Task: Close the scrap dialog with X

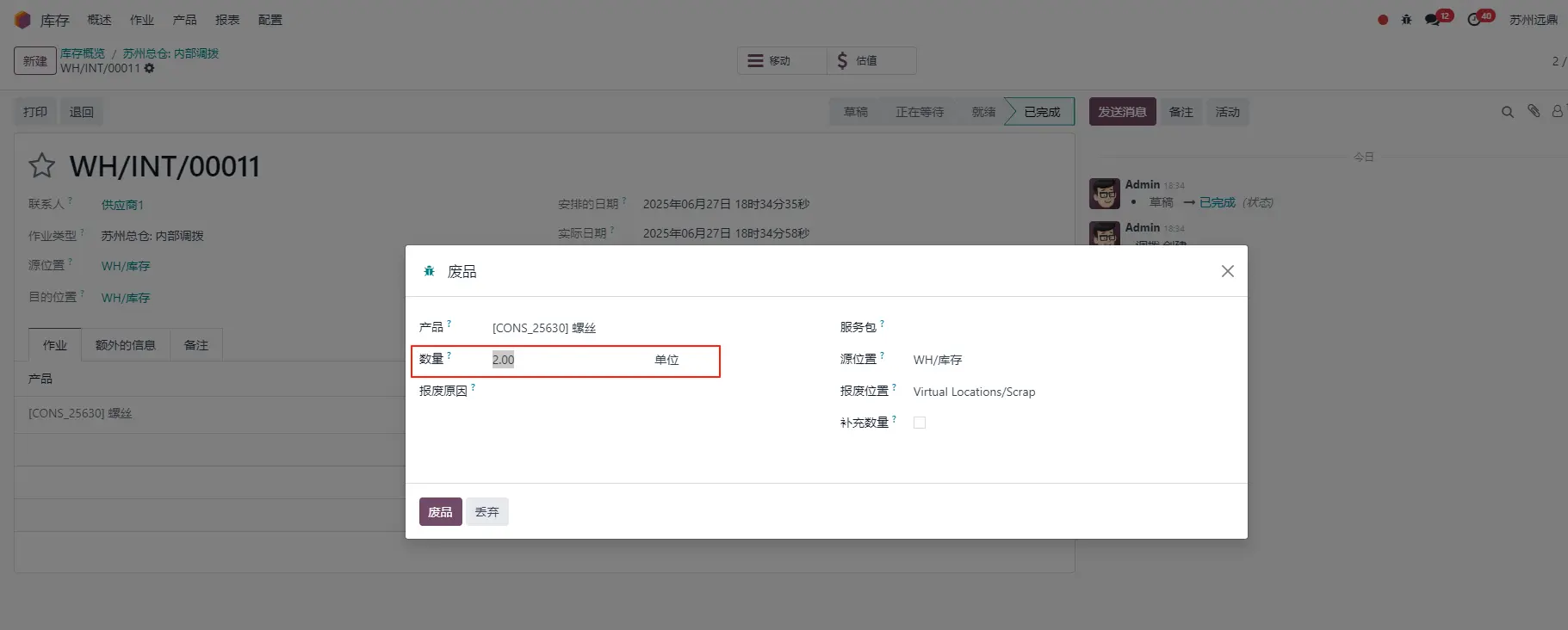Action: 1228,271
